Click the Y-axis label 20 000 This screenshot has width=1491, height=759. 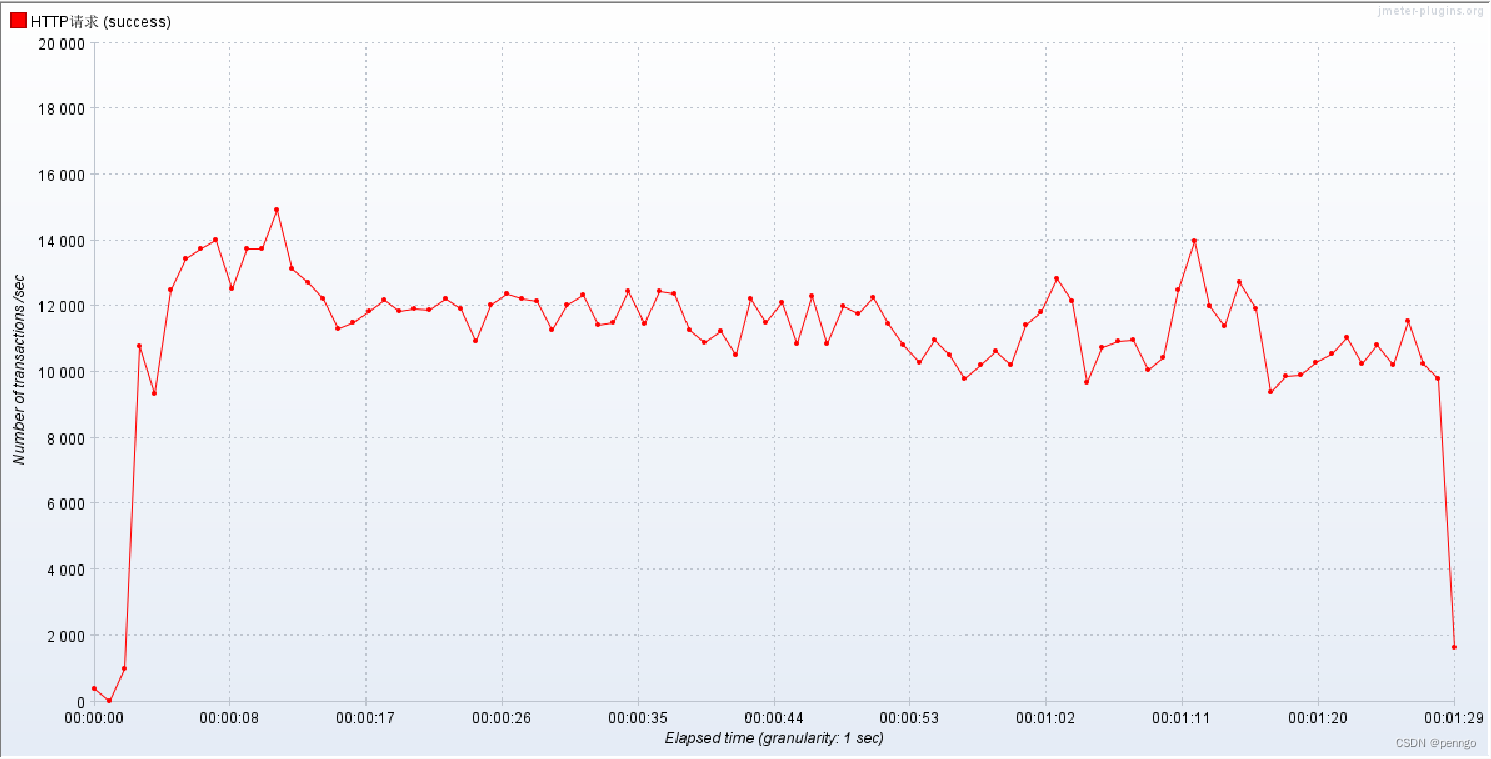pyautogui.click(x=64, y=43)
